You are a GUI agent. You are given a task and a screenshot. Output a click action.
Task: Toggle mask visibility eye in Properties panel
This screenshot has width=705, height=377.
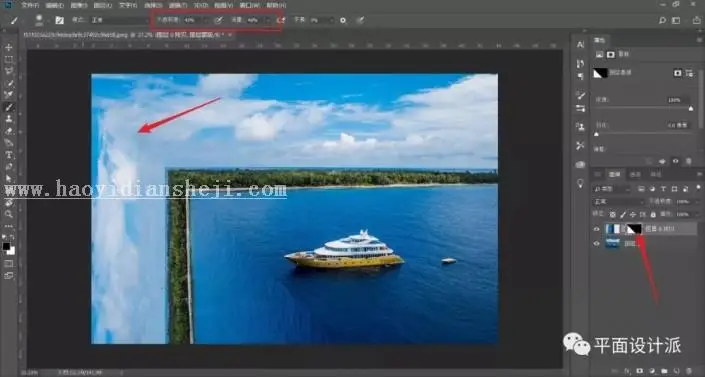tap(675, 161)
